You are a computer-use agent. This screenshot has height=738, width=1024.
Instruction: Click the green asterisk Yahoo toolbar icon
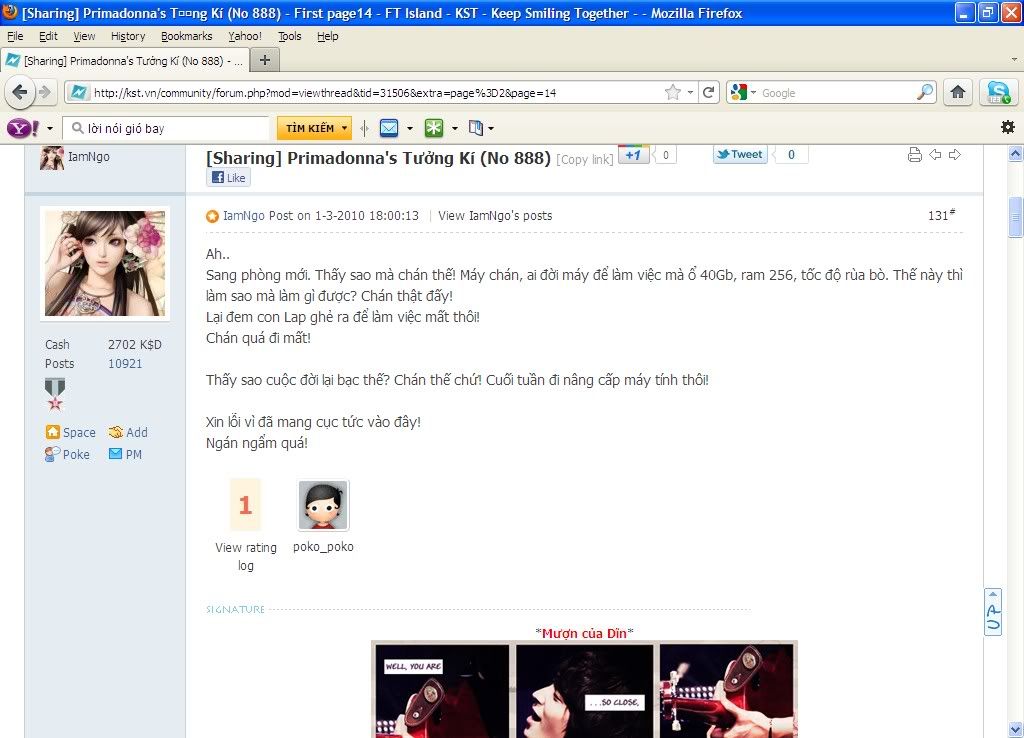pyautogui.click(x=434, y=128)
